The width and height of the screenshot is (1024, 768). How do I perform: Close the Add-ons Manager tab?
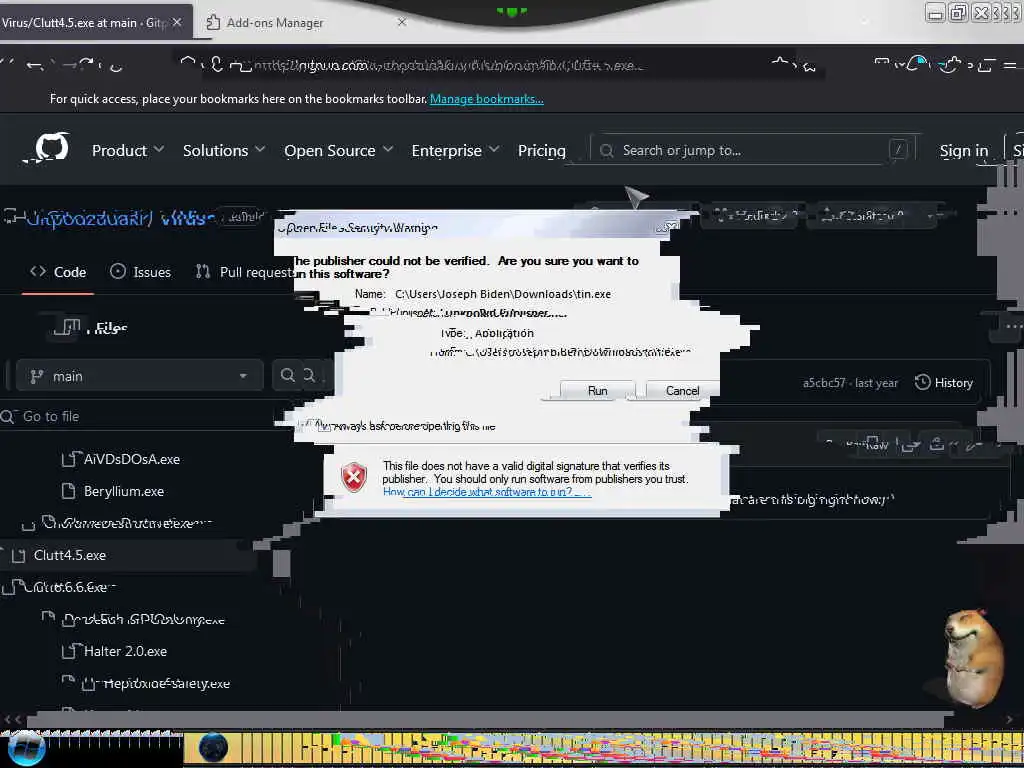[402, 22]
